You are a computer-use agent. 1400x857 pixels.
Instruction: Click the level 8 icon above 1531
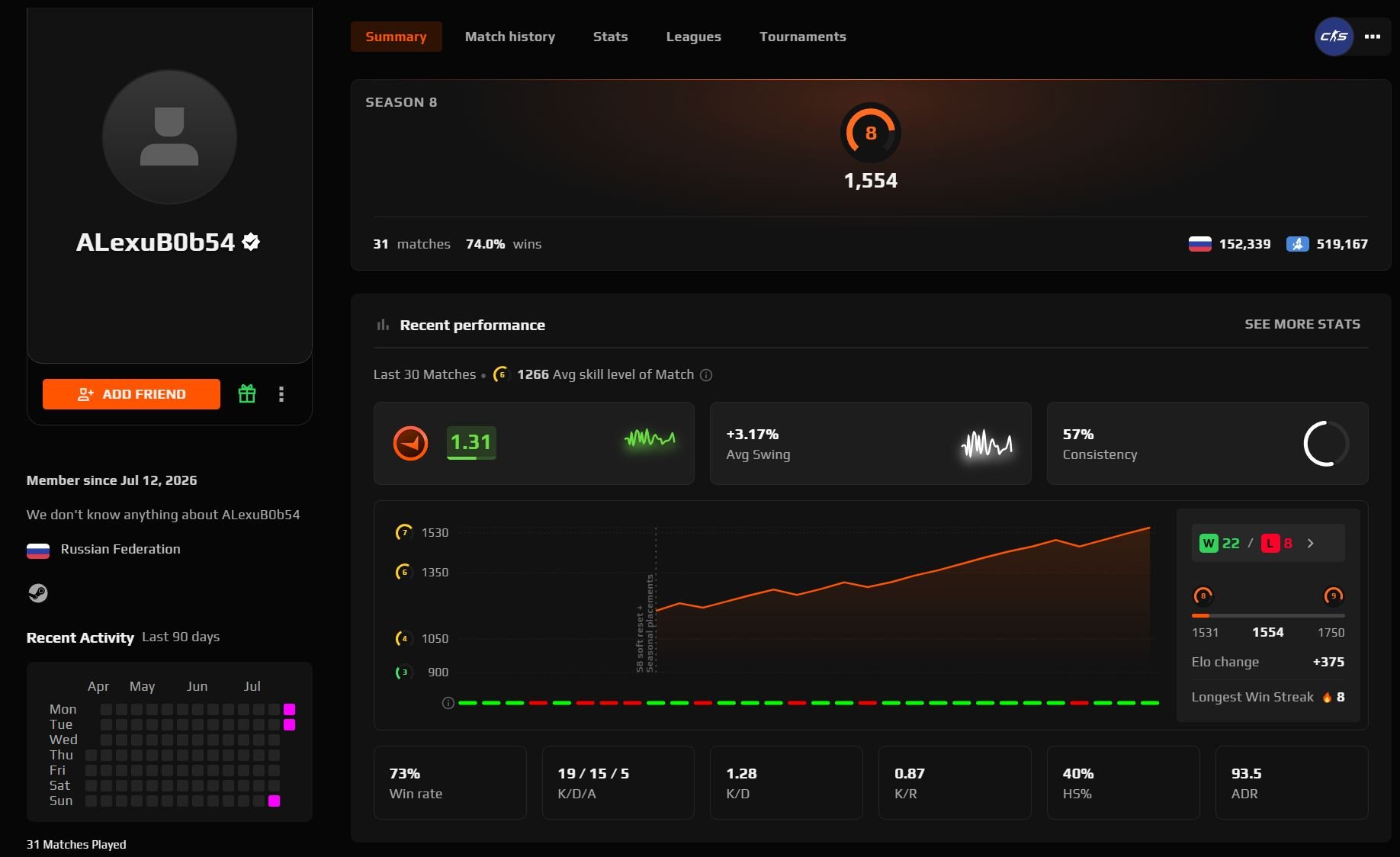1203,596
